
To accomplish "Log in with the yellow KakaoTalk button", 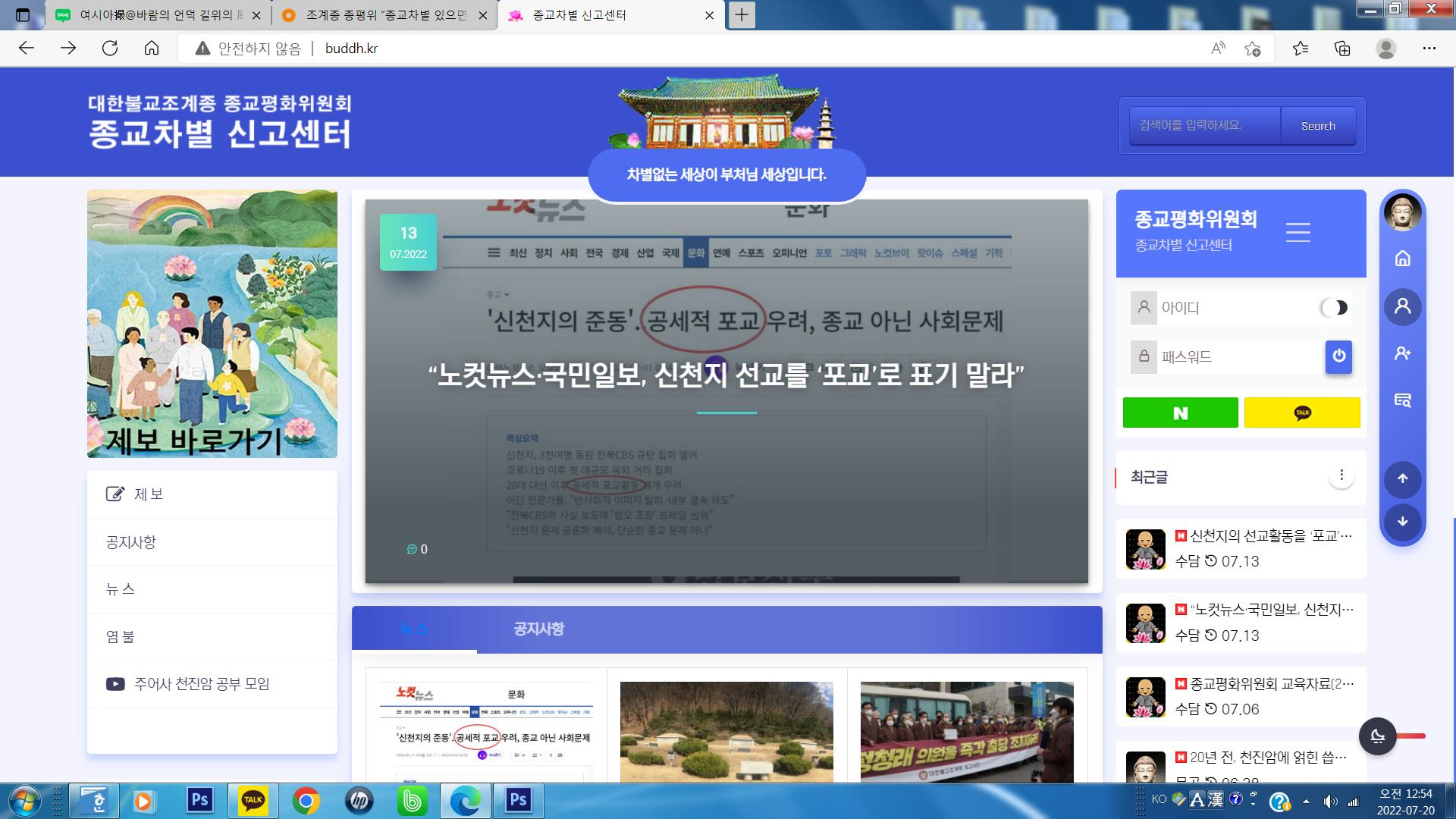I will tap(1301, 413).
